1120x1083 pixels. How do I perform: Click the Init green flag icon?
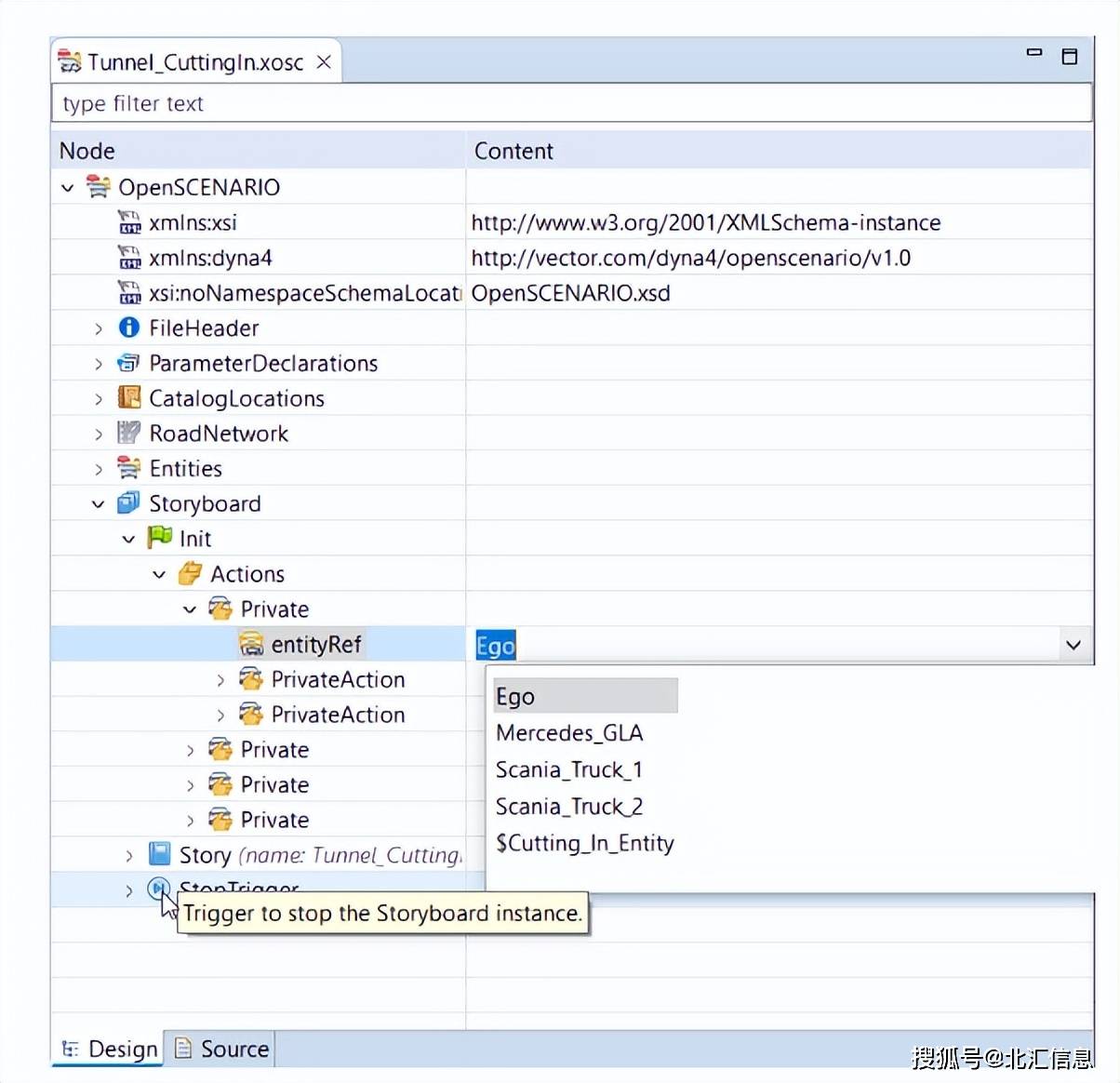pos(159,537)
